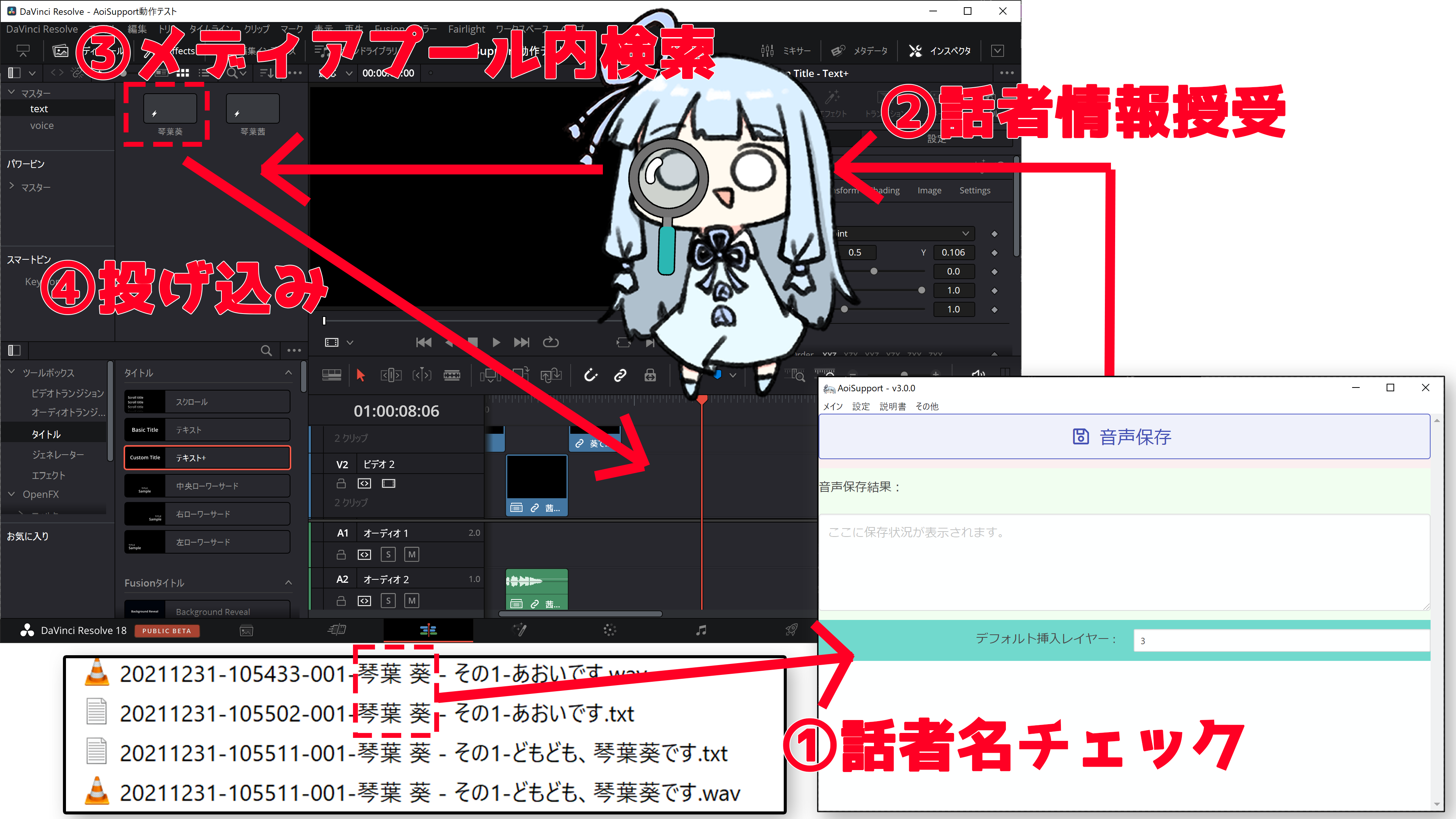Toggle the インスペクタ inspector panel

click(940, 51)
